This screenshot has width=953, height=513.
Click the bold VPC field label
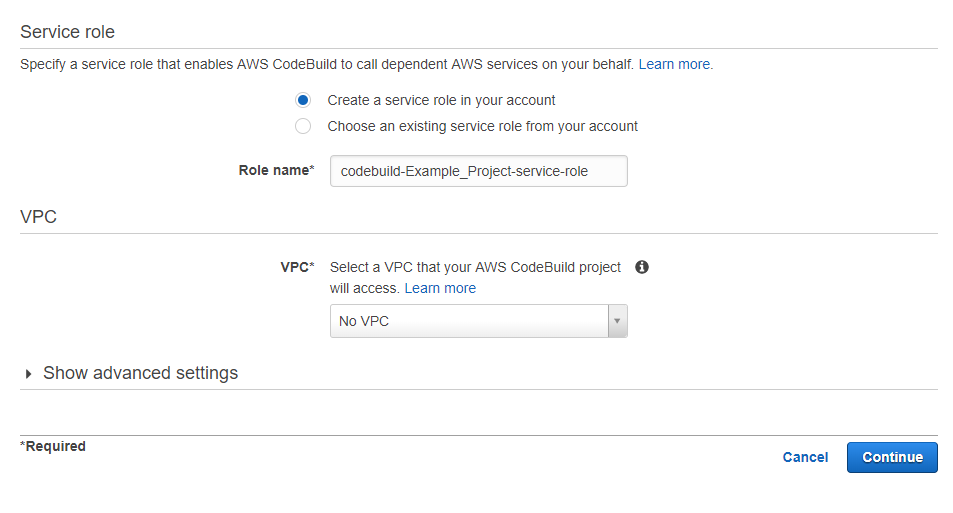click(x=297, y=267)
